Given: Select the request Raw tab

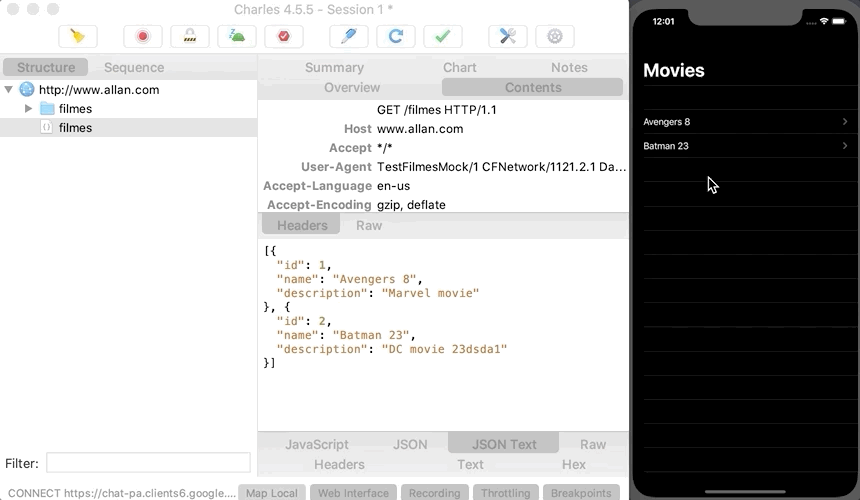Looking at the screenshot, I should click(369, 225).
